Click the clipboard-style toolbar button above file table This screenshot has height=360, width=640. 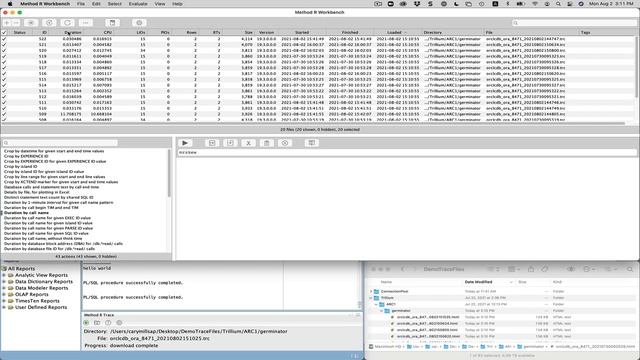pos(112,23)
